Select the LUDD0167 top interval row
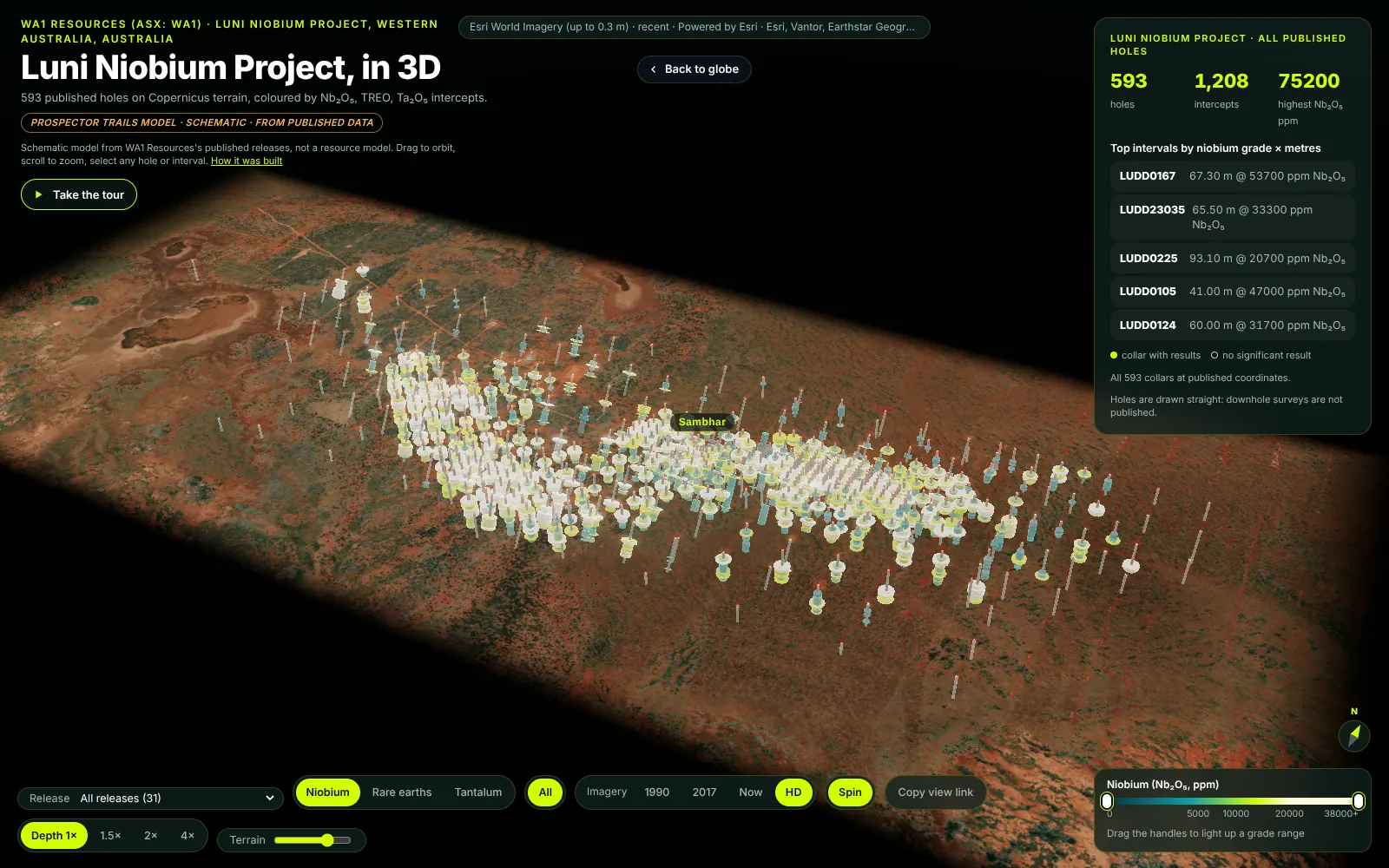Viewport: 1389px width, 868px height. 1232,176
